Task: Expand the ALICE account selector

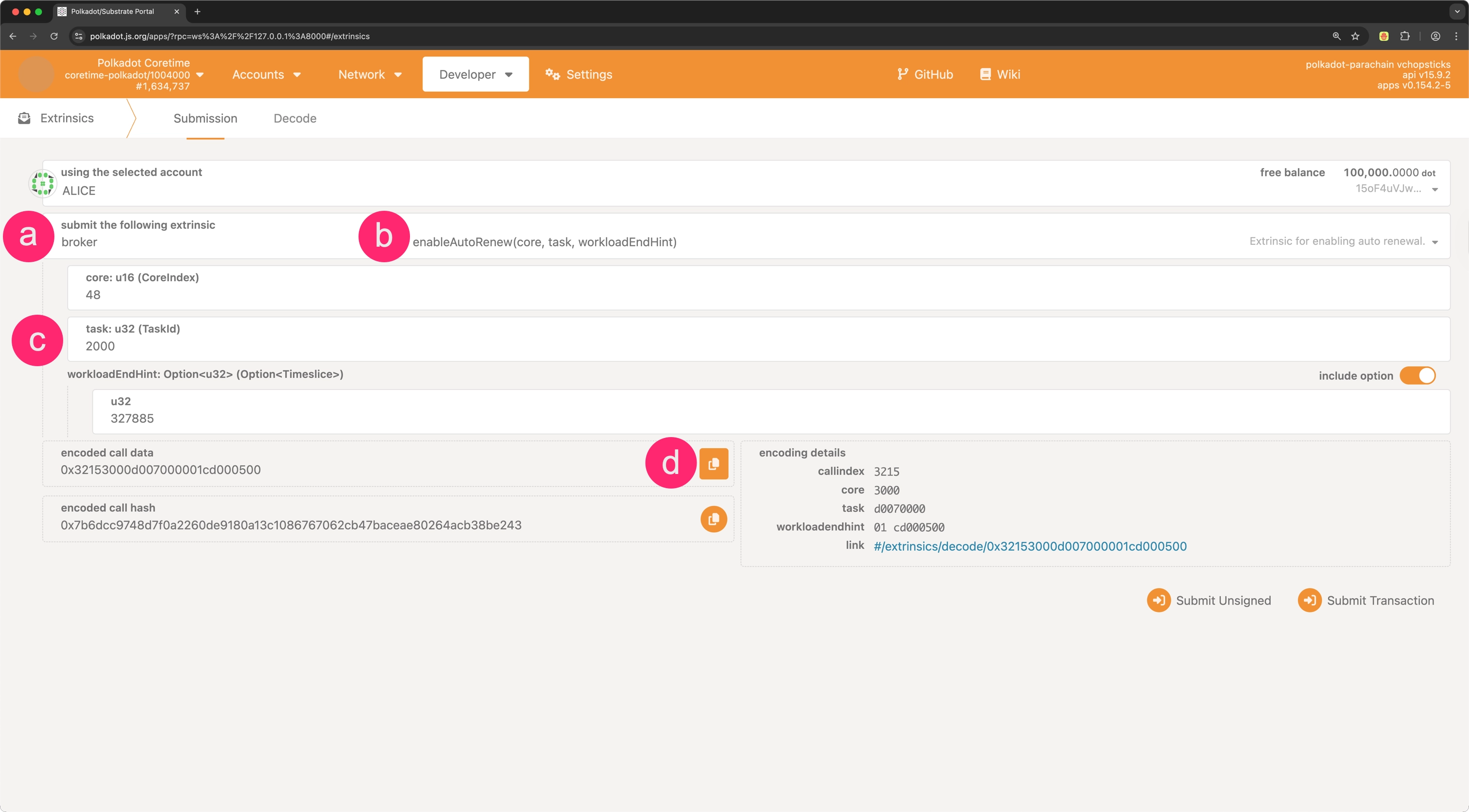Action: coord(747,183)
